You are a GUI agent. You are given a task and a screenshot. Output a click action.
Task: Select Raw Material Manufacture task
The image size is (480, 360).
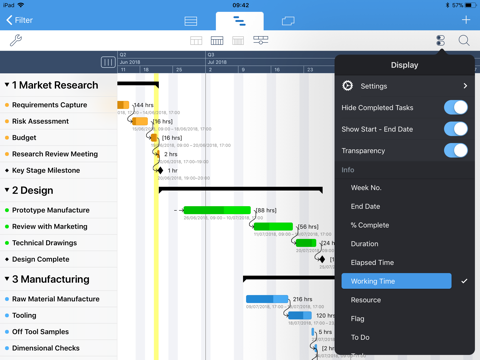point(59,299)
